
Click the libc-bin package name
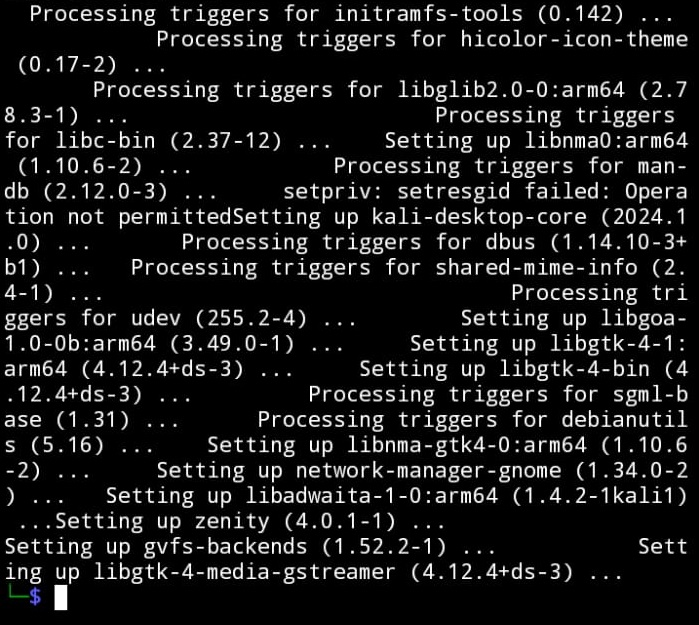(x=105, y=141)
